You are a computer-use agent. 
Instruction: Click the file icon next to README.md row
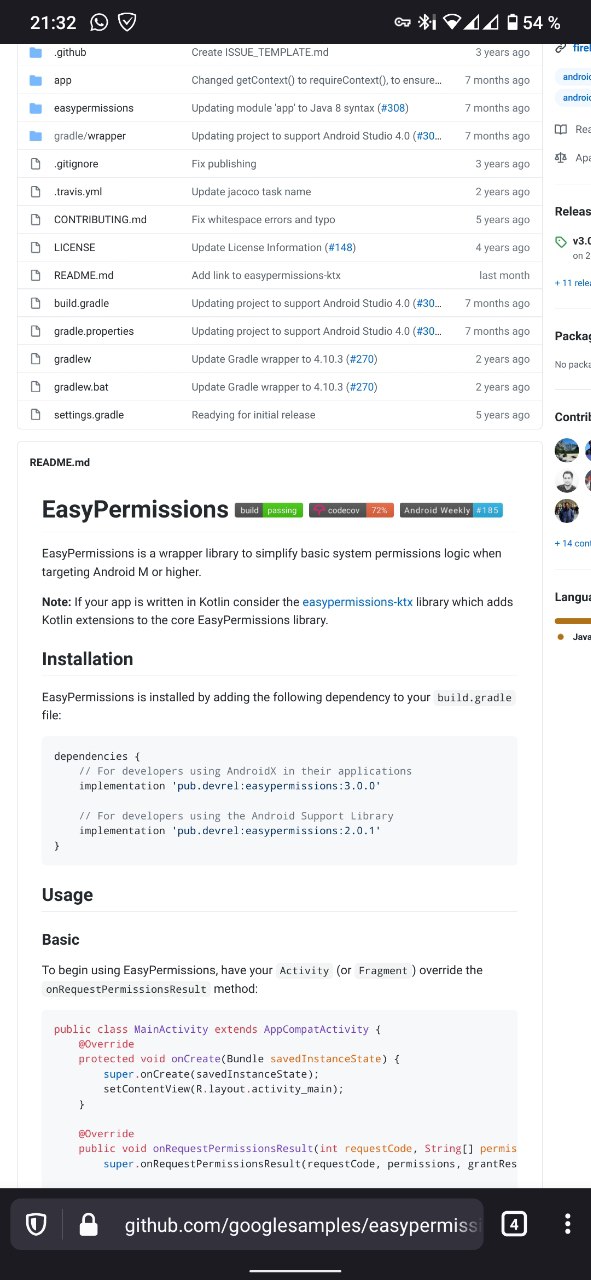tap(36, 275)
